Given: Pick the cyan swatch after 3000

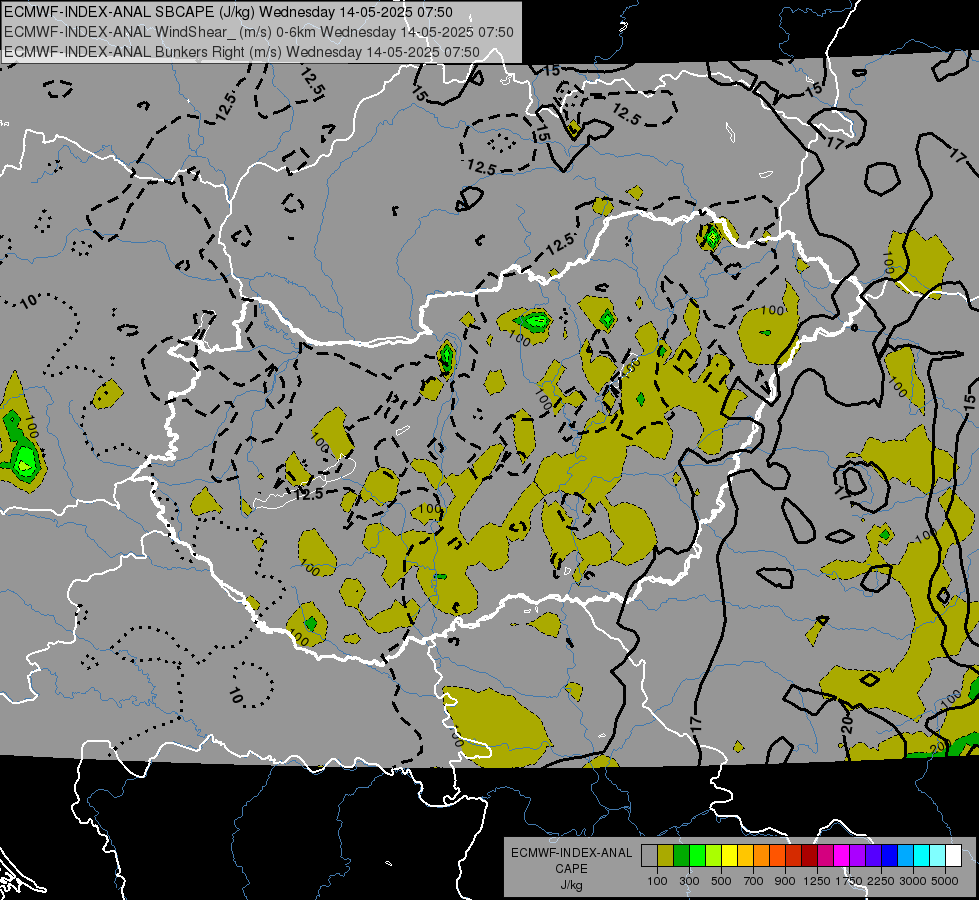Looking at the screenshot, I should coord(922,856).
